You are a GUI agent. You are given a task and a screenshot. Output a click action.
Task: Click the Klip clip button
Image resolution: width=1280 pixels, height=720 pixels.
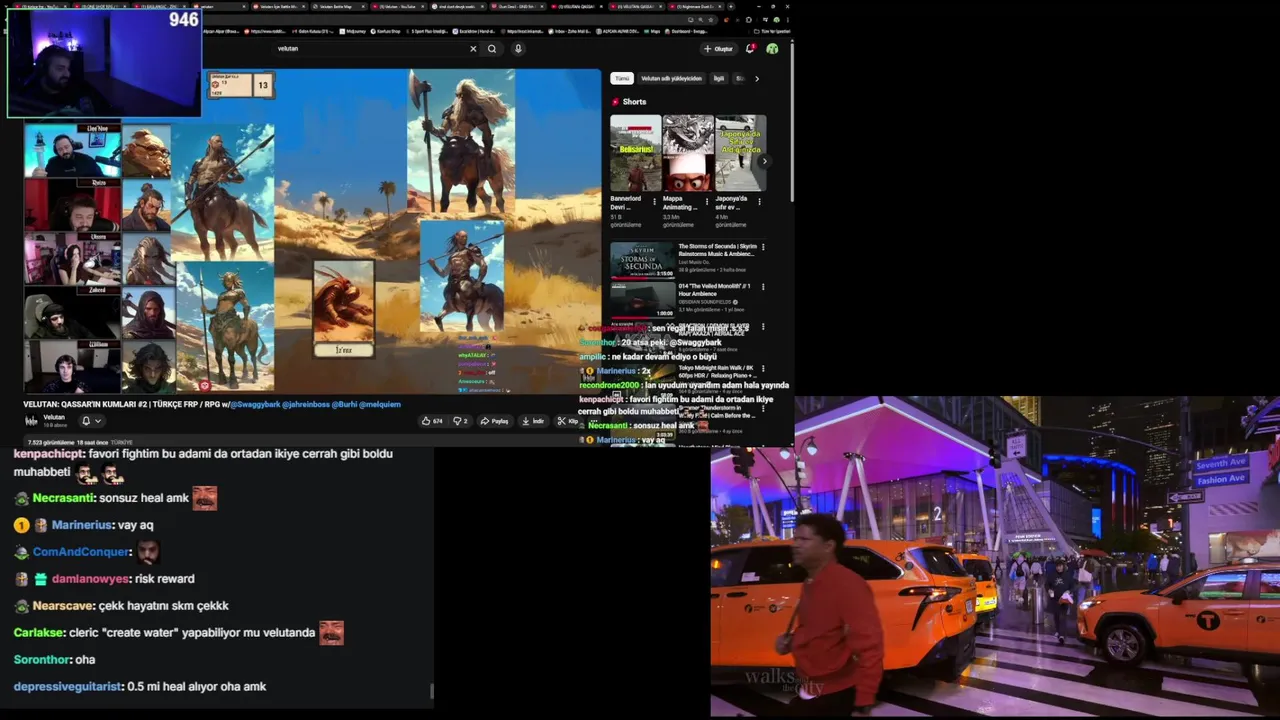pyautogui.click(x=567, y=421)
